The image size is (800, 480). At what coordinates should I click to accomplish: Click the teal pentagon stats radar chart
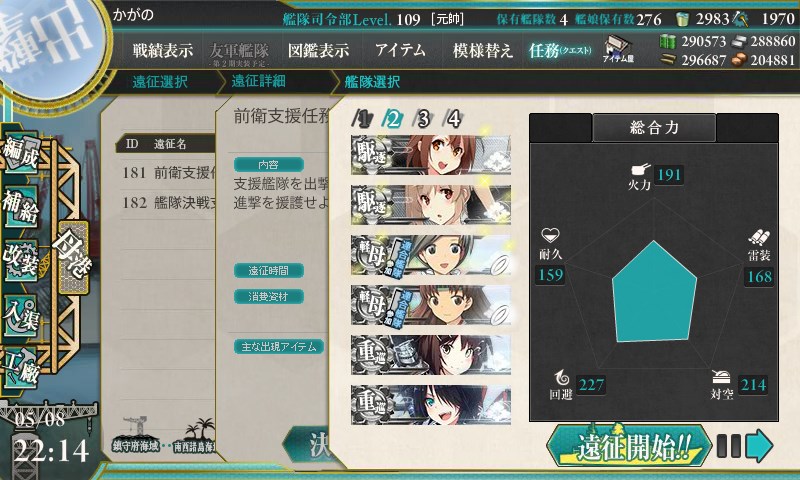tap(654, 292)
